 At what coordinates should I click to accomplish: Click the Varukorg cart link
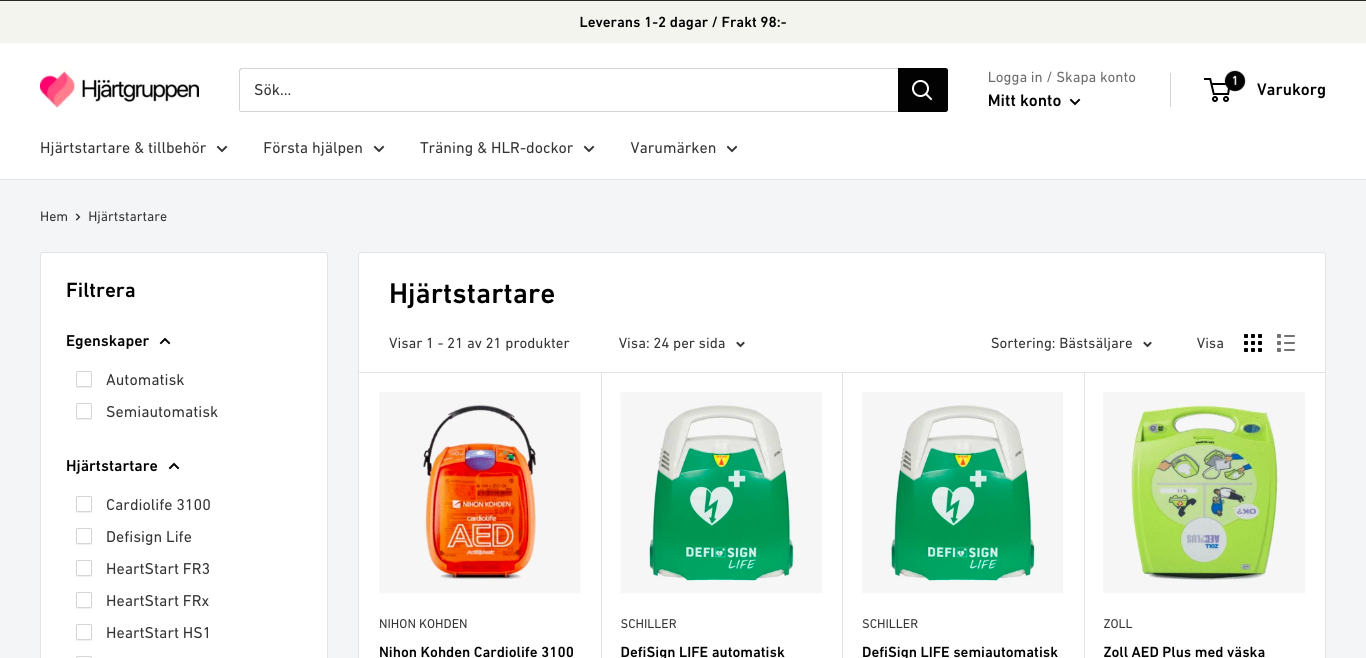tap(1291, 90)
